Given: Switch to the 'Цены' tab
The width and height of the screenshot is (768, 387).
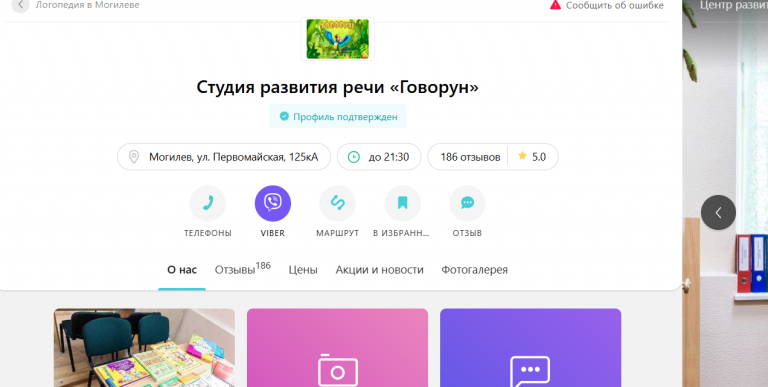Looking at the screenshot, I should [303, 270].
